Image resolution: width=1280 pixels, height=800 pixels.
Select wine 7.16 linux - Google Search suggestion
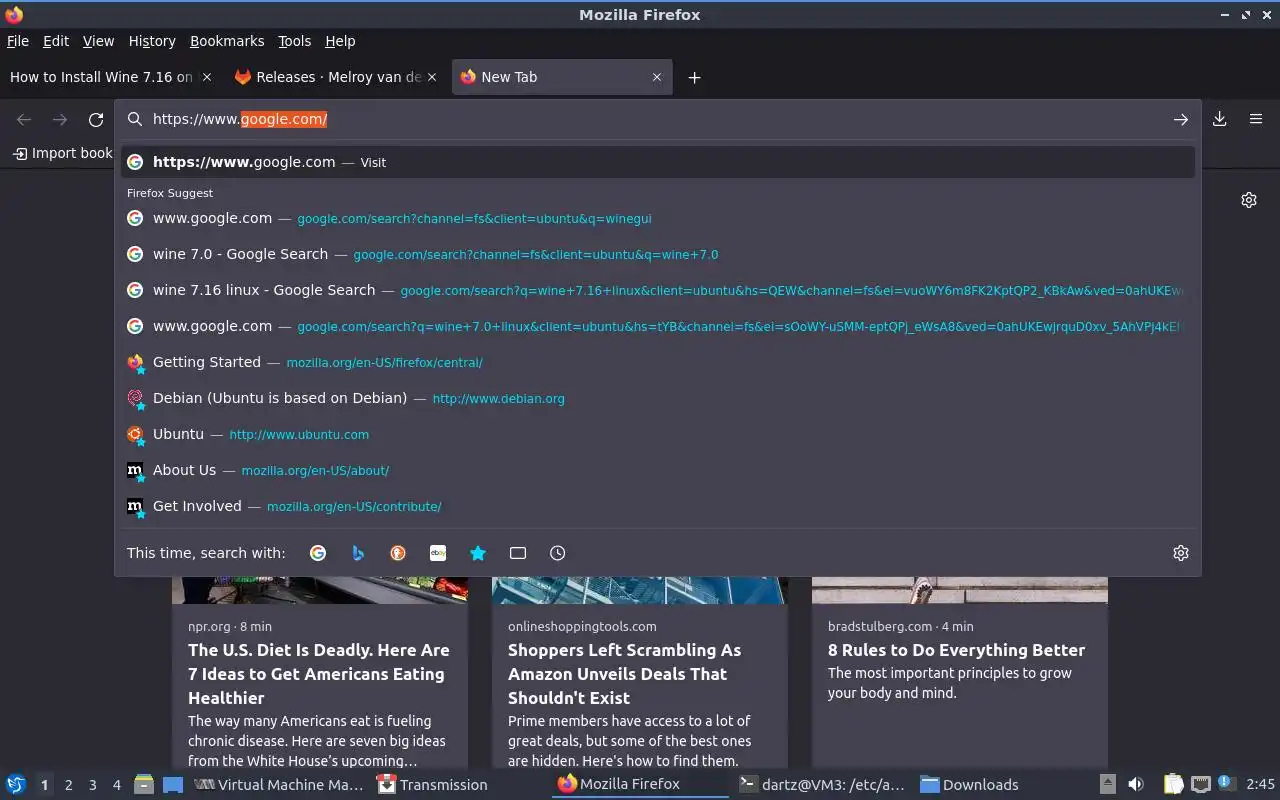click(x=658, y=290)
